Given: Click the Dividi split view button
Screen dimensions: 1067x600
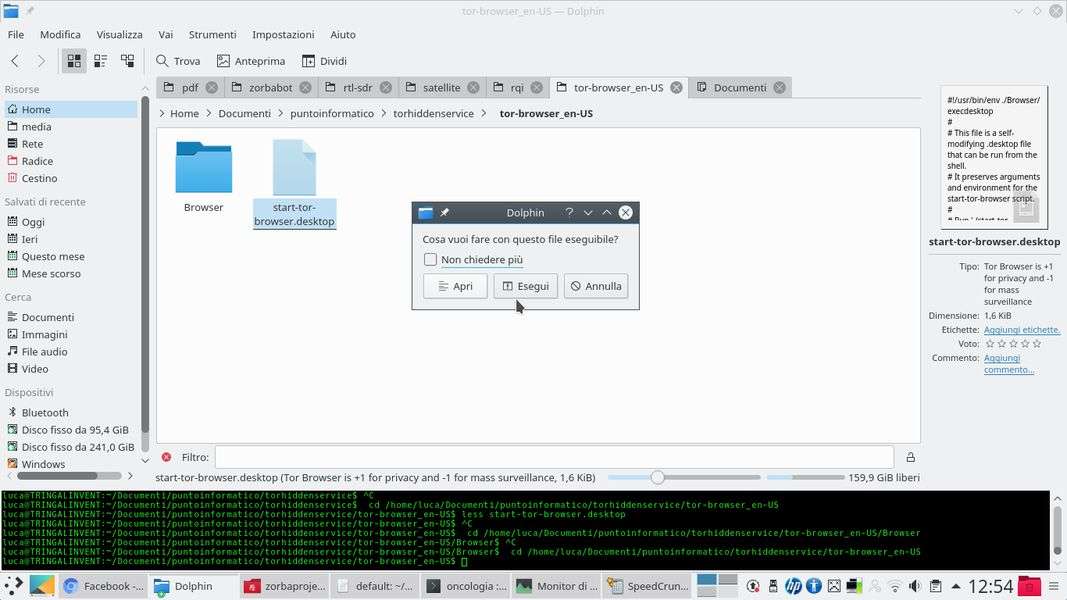Looking at the screenshot, I should point(325,61).
